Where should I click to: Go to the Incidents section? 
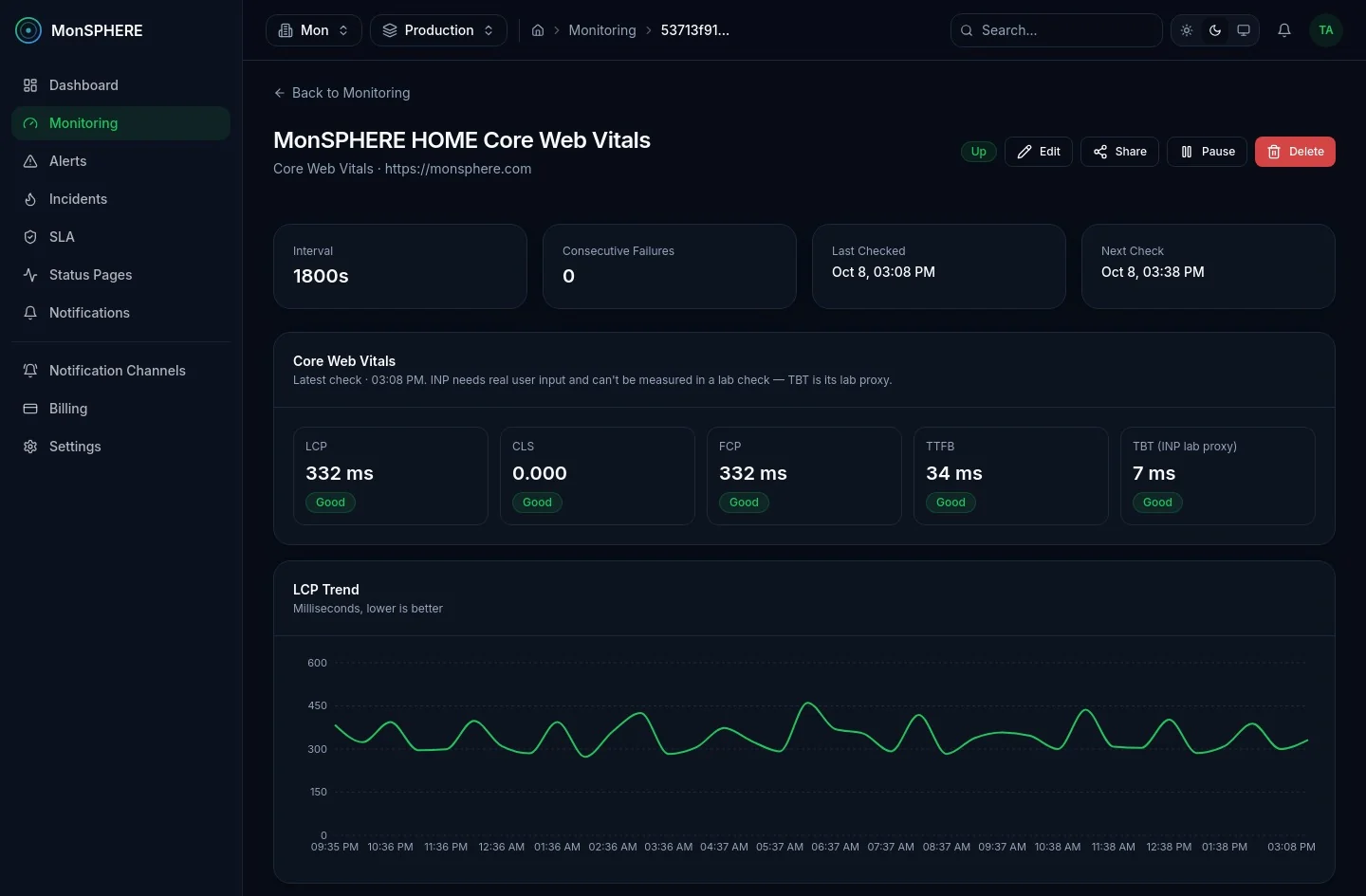[x=120, y=199]
